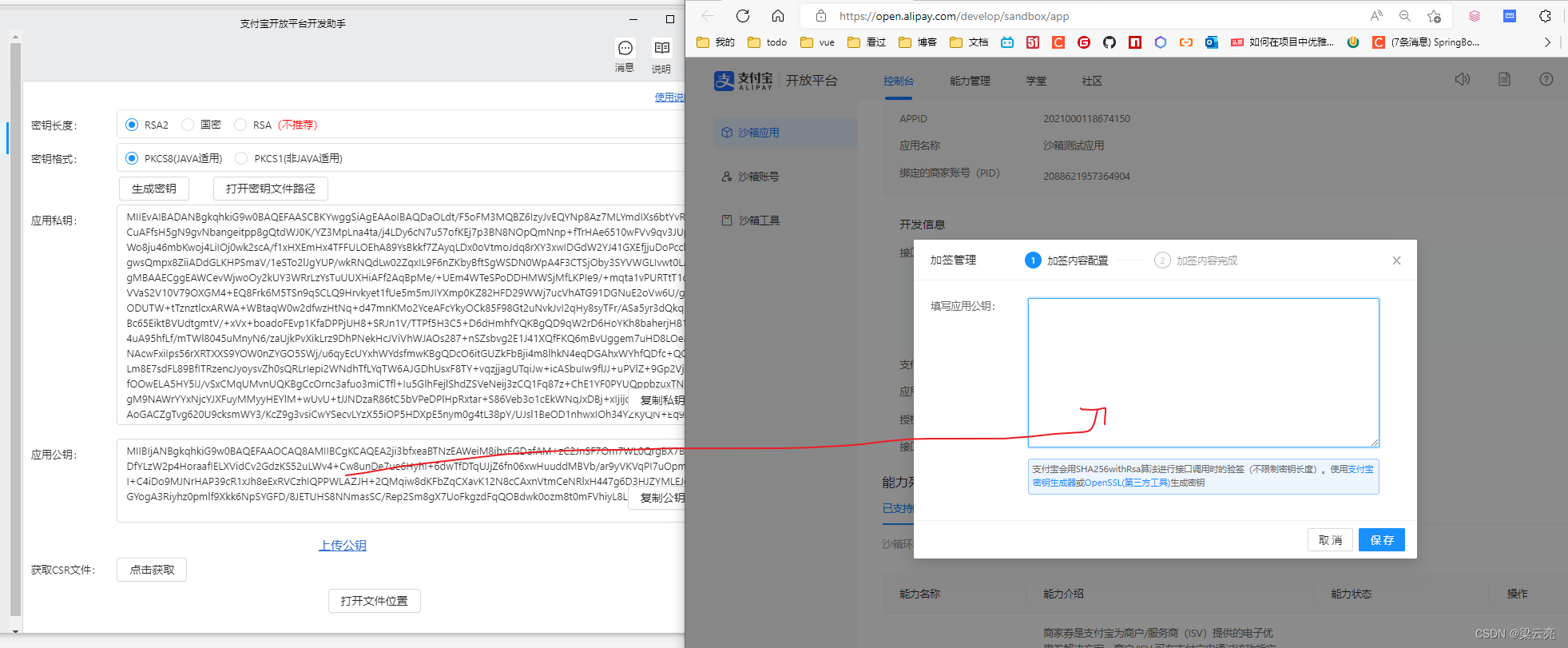Click the 打开密钥文件路径 button
The height and width of the screenshot is (648, 1568).
click(x=271, y=189)
